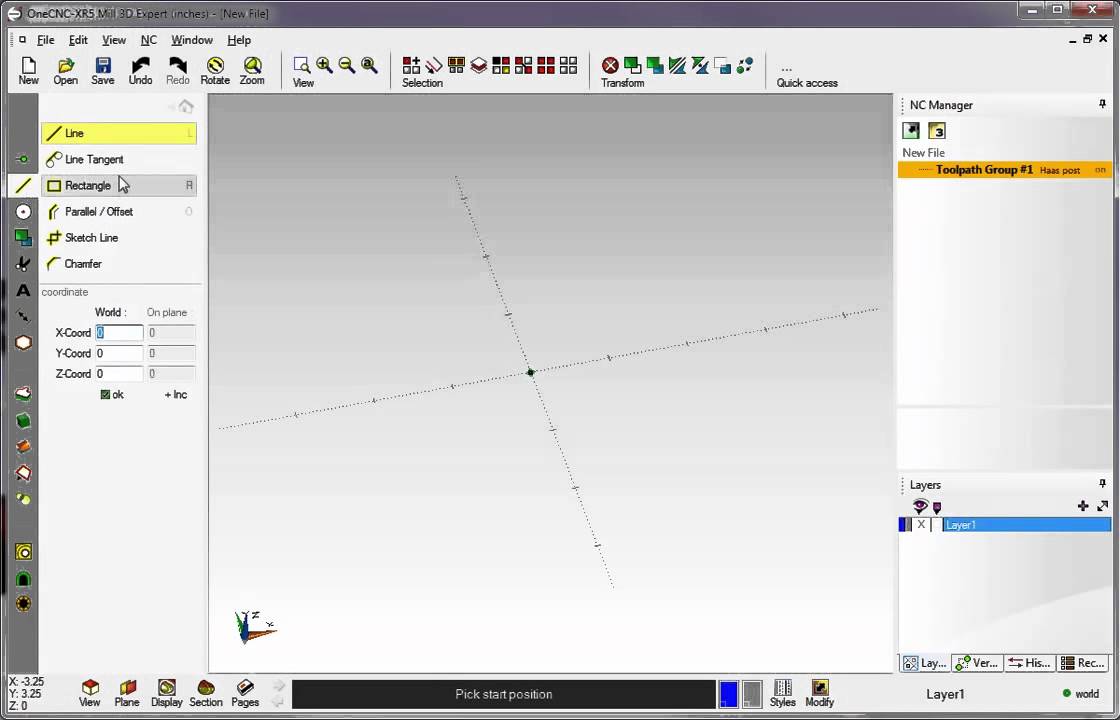Image resolution: width=1120 pixels, height=720 pixels.
Task: Zoom in with the plus magnifier
Action: click(x=324, y=66)
